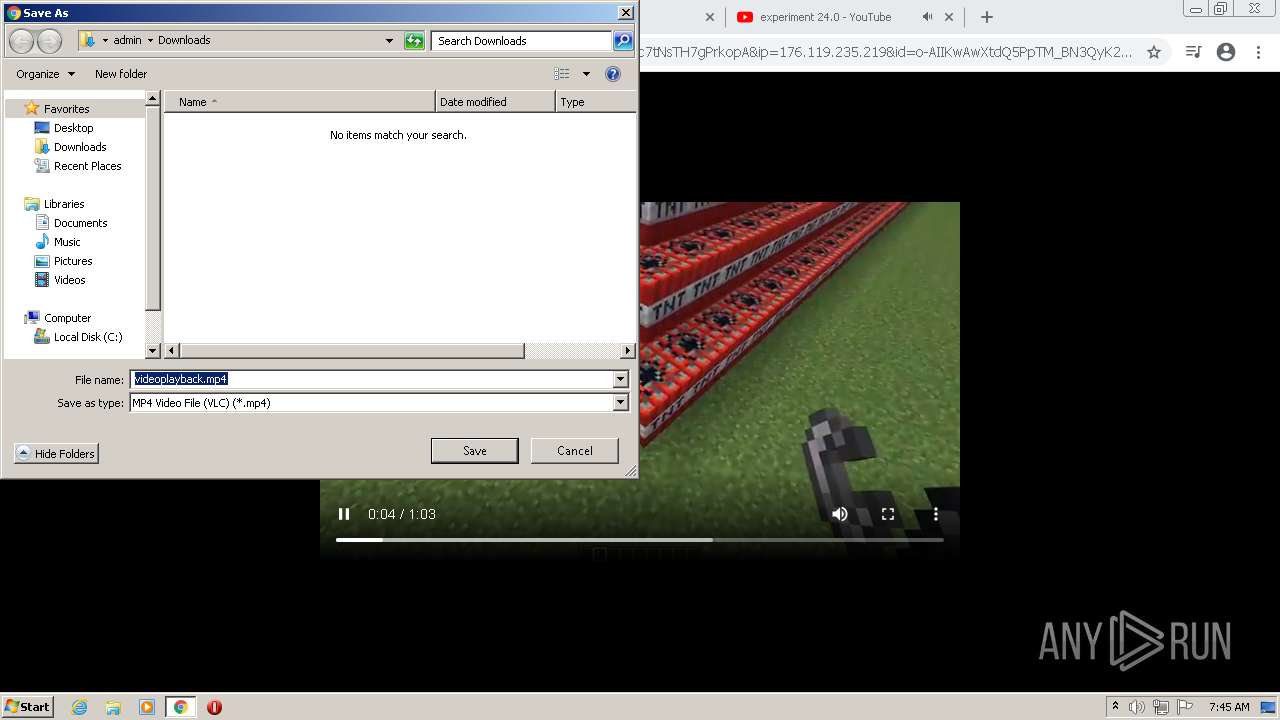Open the Videos library
Image resolution: width=1280 pixels, height=720 pixels.
[x=69, y=280]
